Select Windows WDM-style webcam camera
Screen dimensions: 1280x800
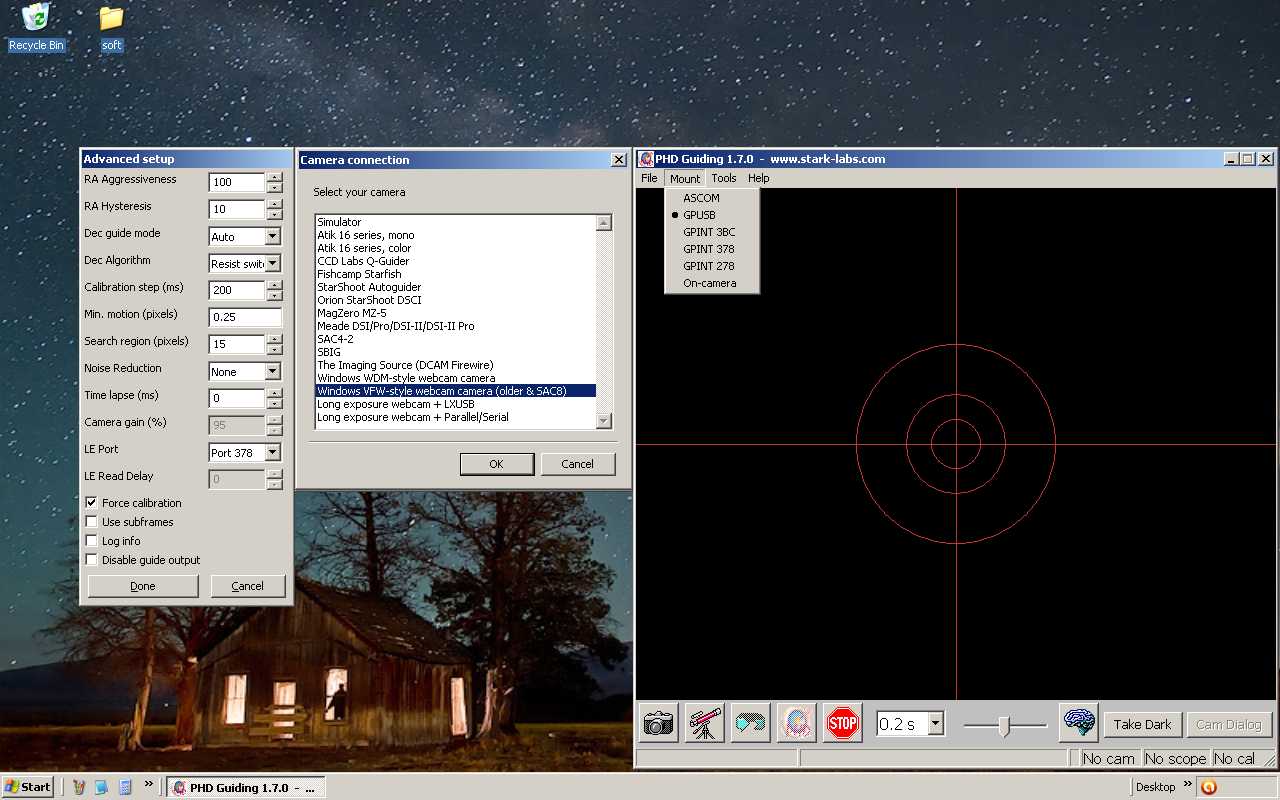pyautogui.click(x=455, y=378)
